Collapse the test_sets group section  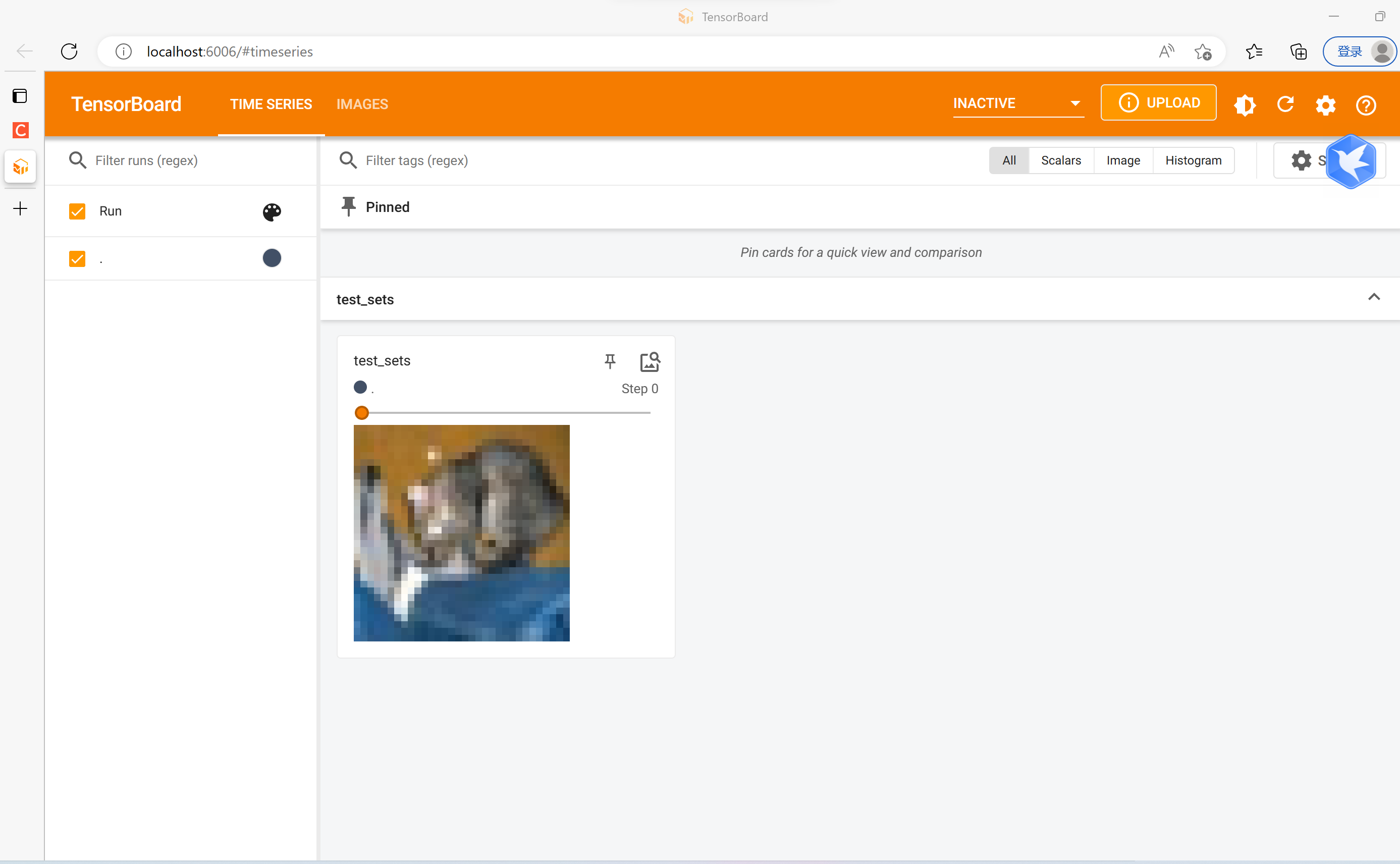click(1374, 297)
